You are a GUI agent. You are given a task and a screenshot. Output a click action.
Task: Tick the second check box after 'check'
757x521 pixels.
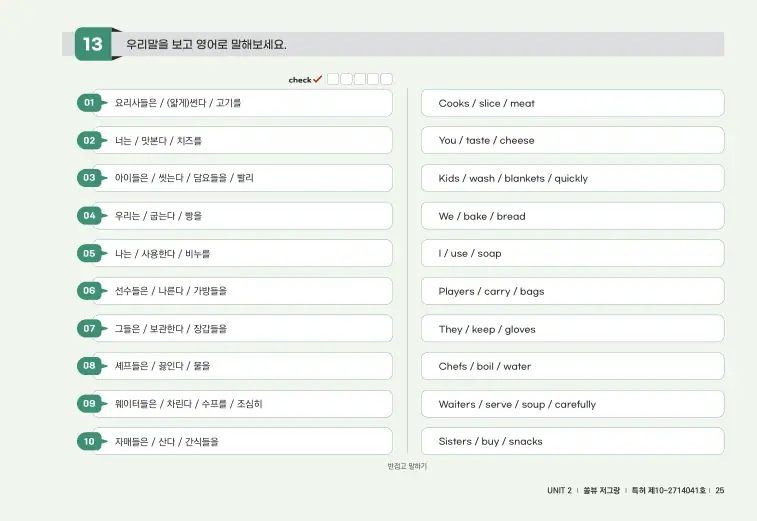click(x=346, y=79)
